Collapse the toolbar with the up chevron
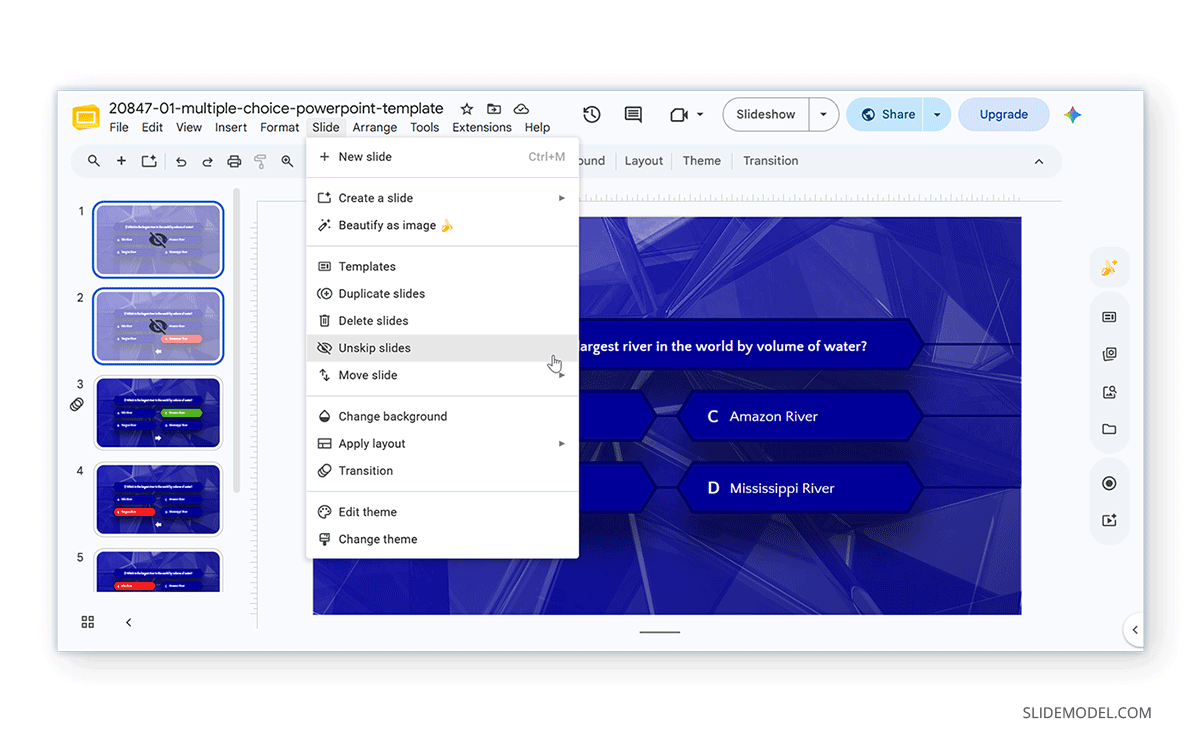 1038,161
